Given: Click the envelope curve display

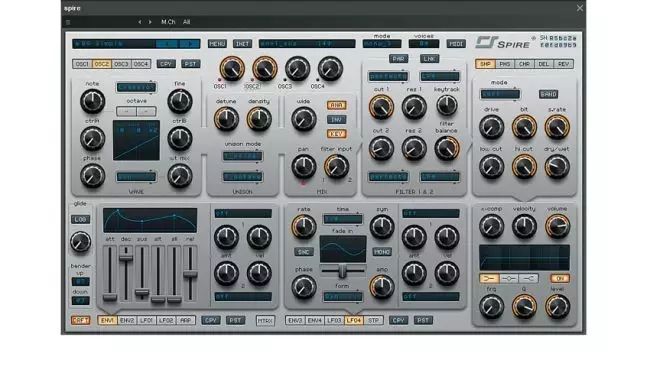Looking at the screenshot, I should click(150, 221).
